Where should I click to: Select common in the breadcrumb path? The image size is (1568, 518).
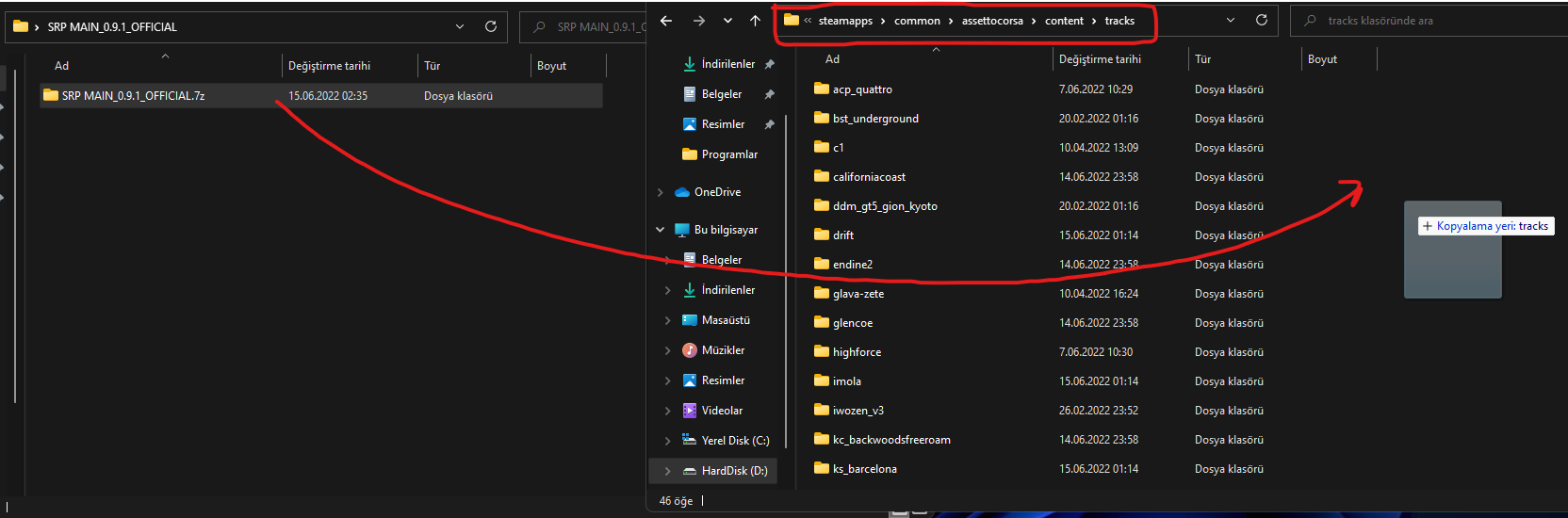coord(917,21)
